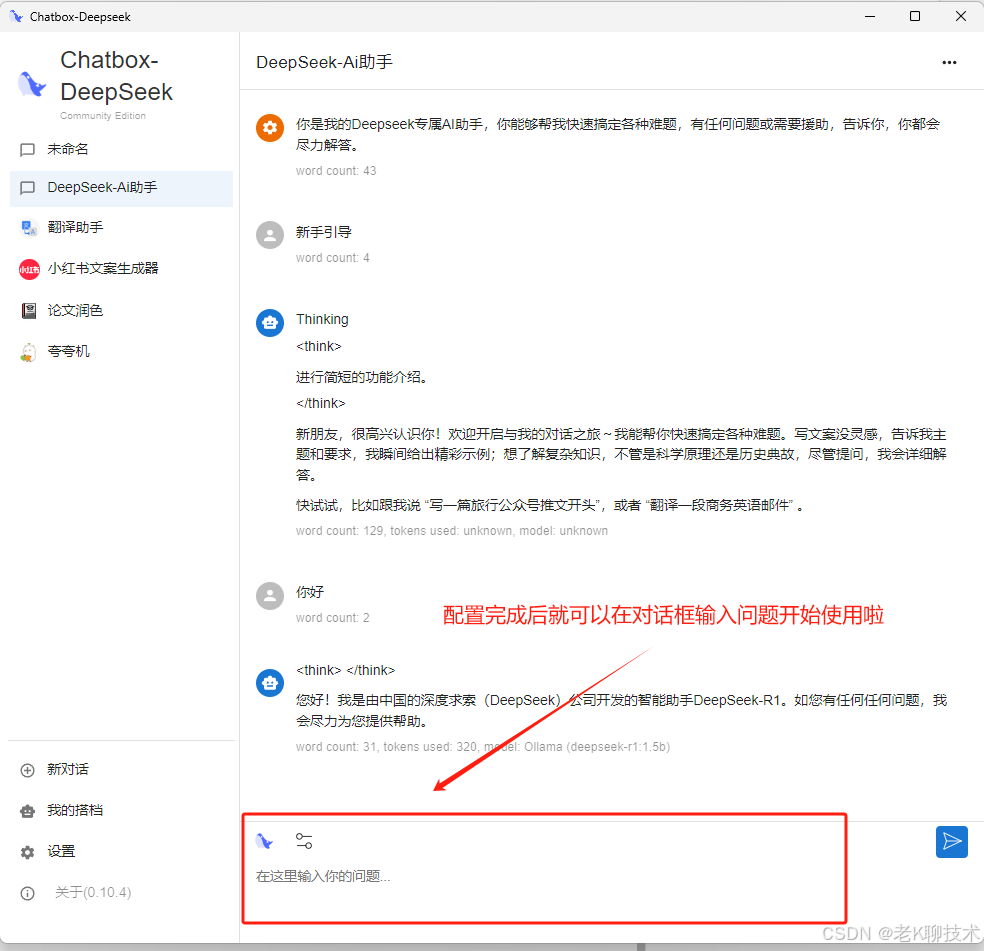Open the conversation settings sliders icon
Screen dimensions: 984x951
304,841
